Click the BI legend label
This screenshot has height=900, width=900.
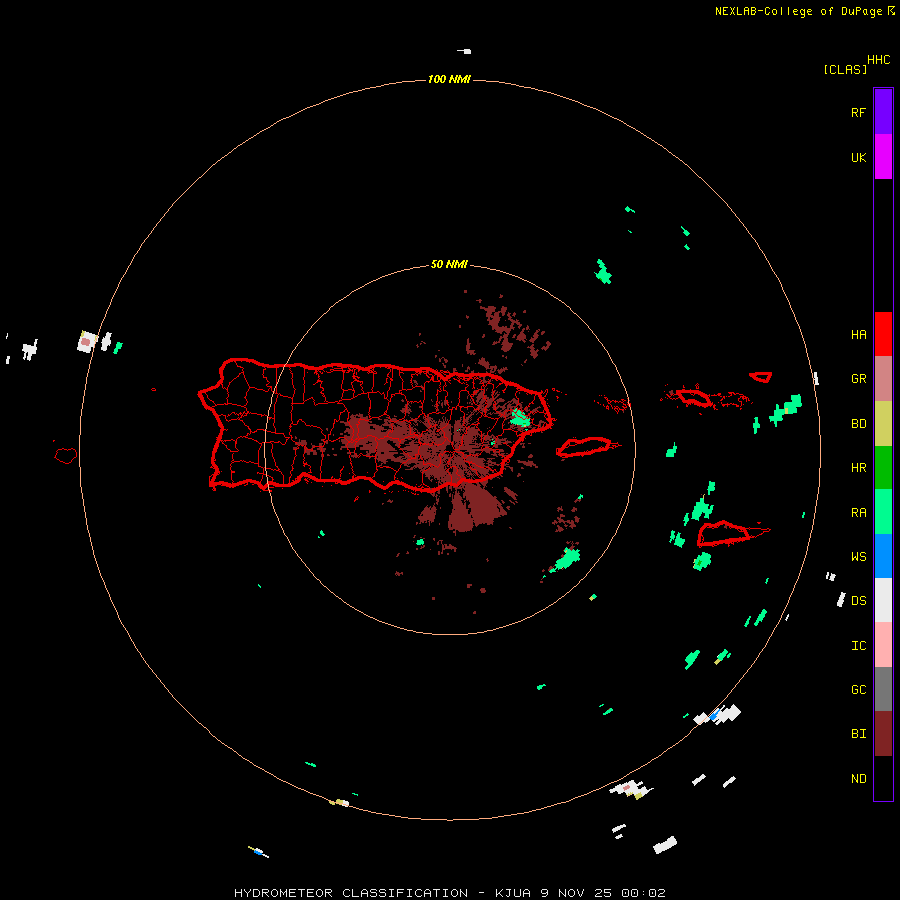click(x=858, y=734)
